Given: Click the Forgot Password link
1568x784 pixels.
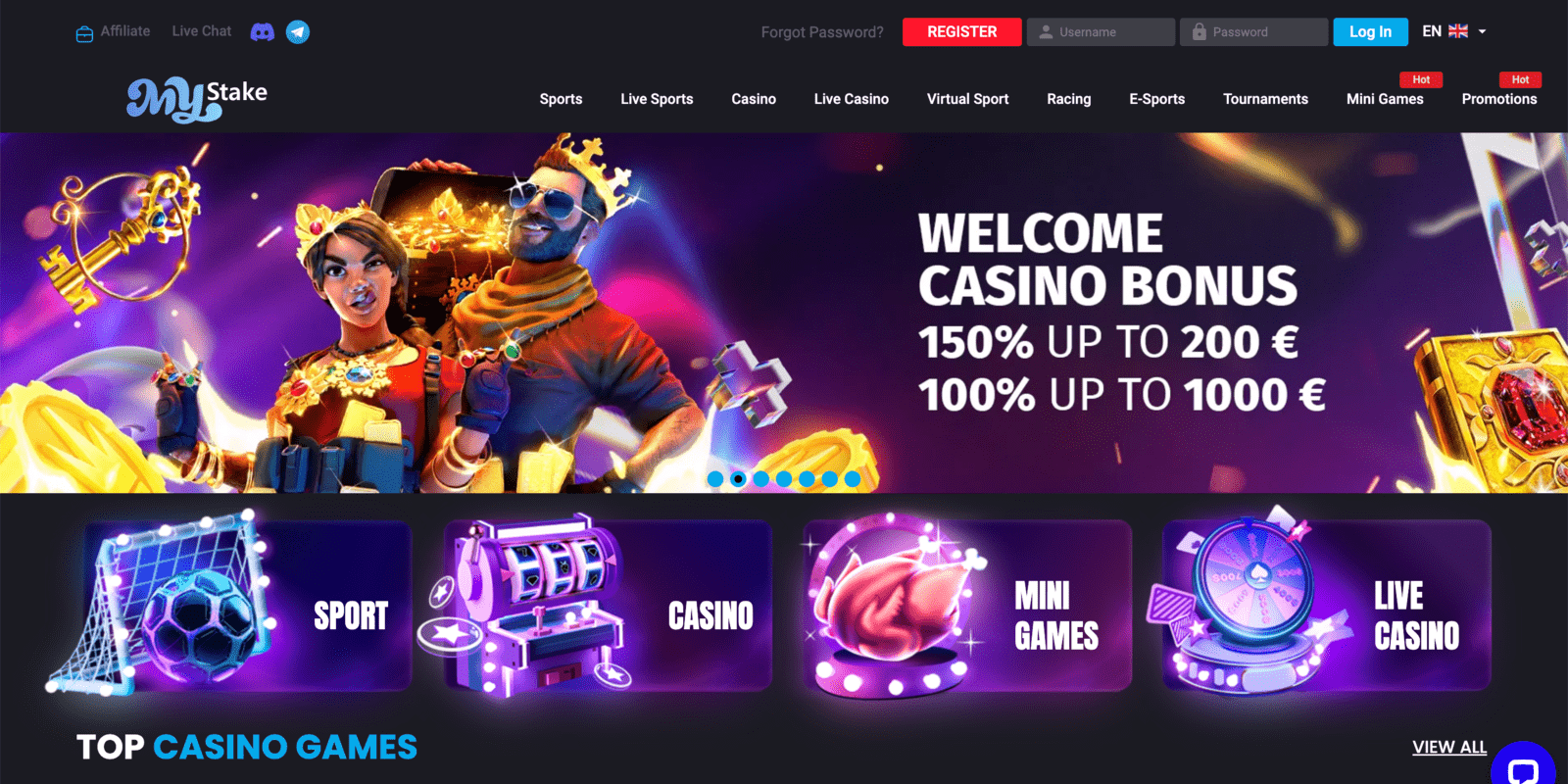Looking at the screenshot, I should 822,32.
